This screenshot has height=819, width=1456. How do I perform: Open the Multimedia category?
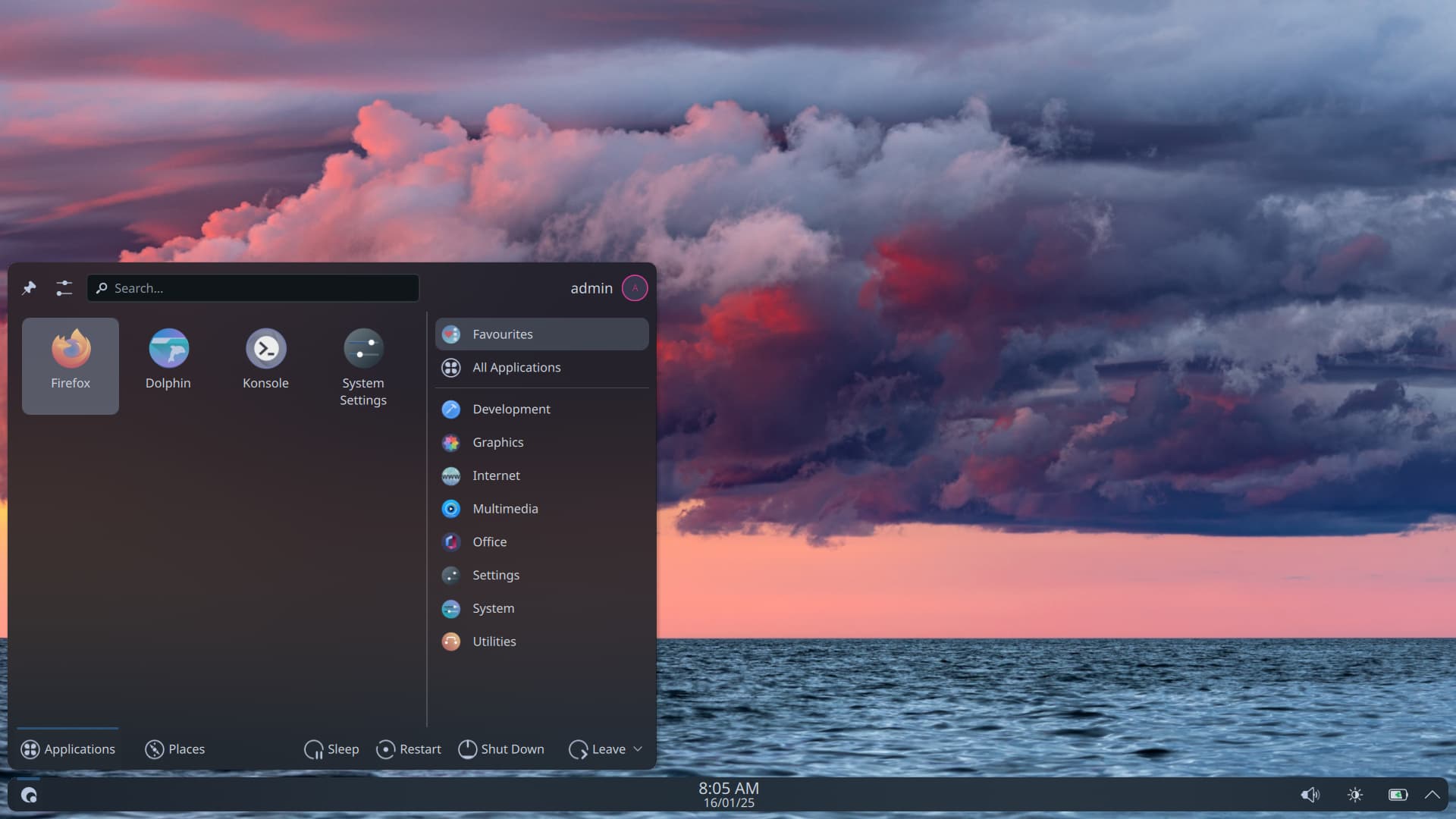[541, 509]
